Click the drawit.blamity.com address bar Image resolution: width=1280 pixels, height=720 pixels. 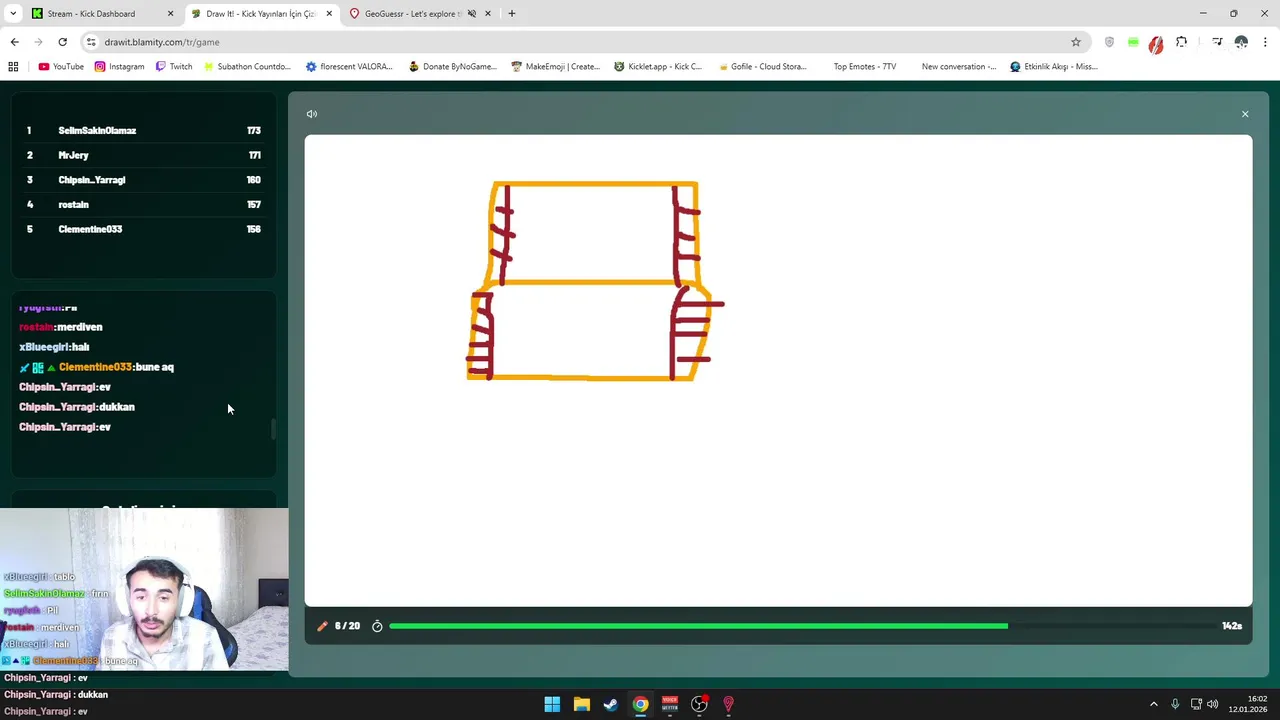coord(580,42)
